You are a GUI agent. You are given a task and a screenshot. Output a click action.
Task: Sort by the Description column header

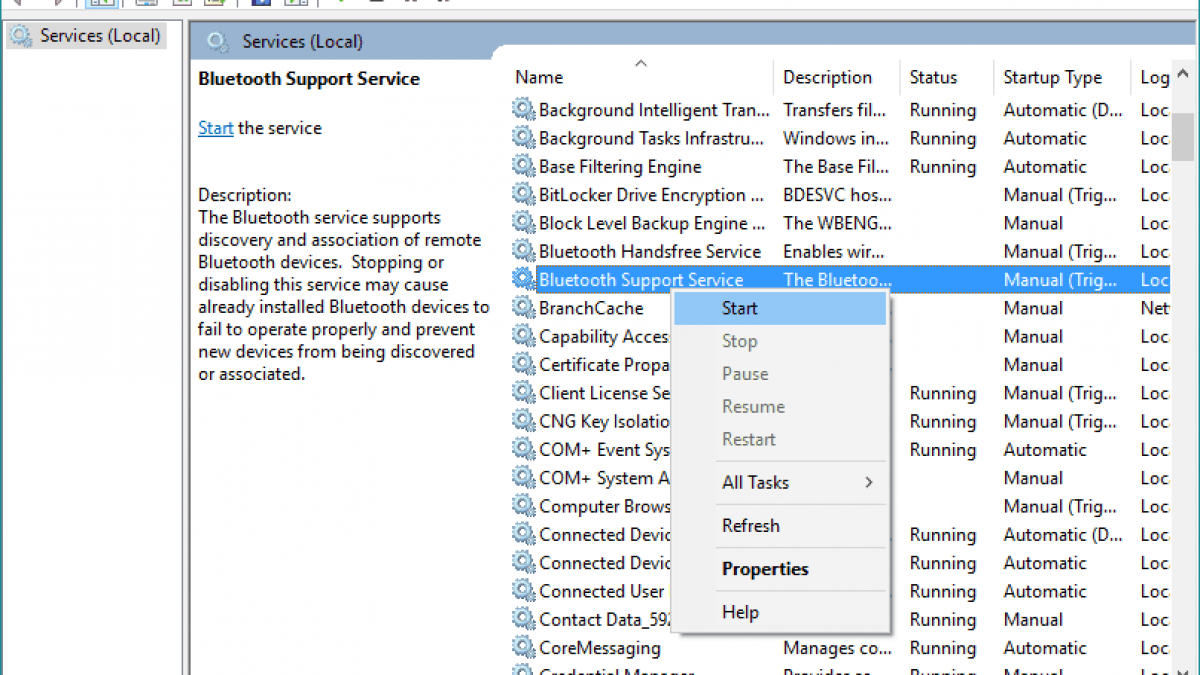[x=838, y=77]
